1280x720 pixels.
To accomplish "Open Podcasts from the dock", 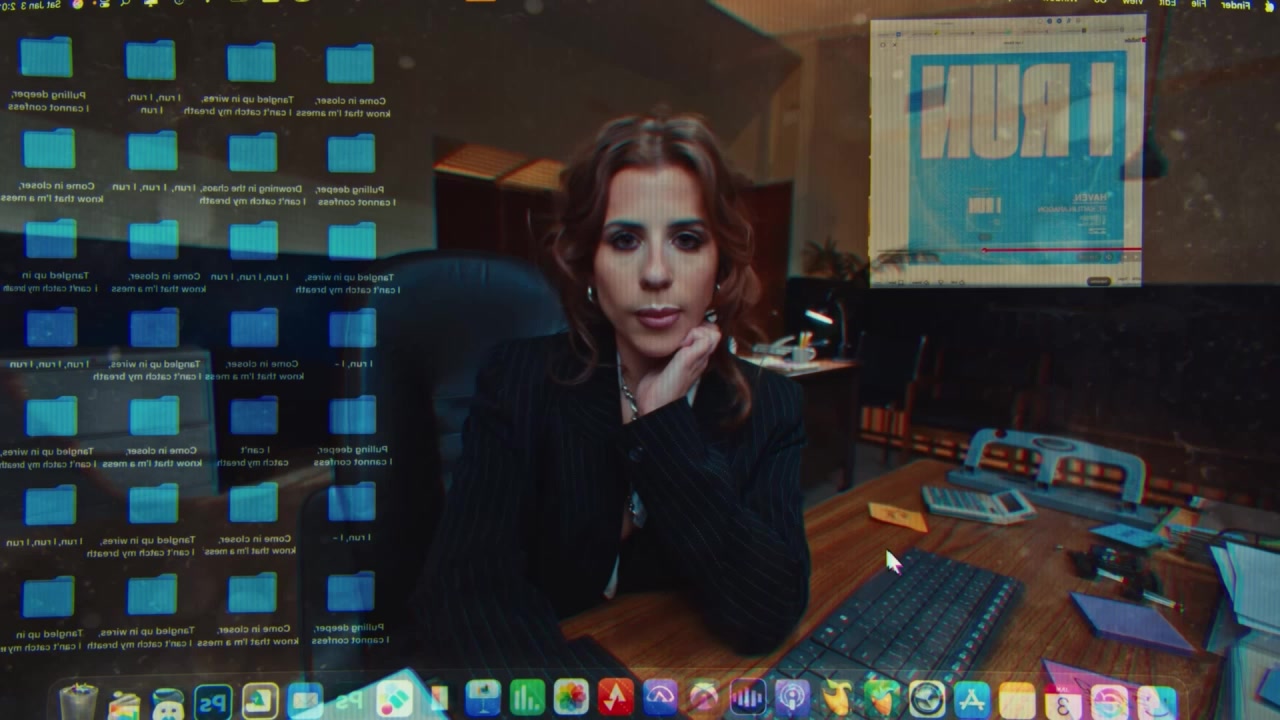I will [x=791, y=698].
